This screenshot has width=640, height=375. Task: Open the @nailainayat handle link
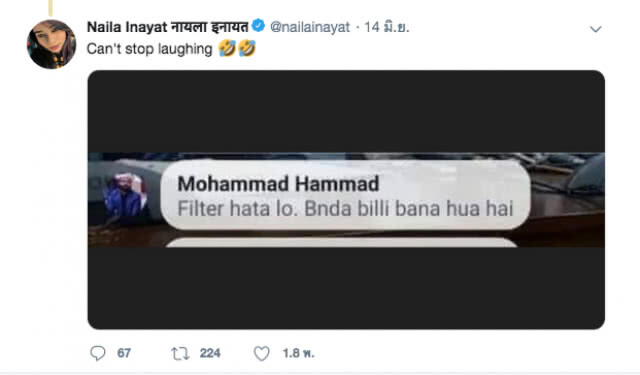coord(310,27)
